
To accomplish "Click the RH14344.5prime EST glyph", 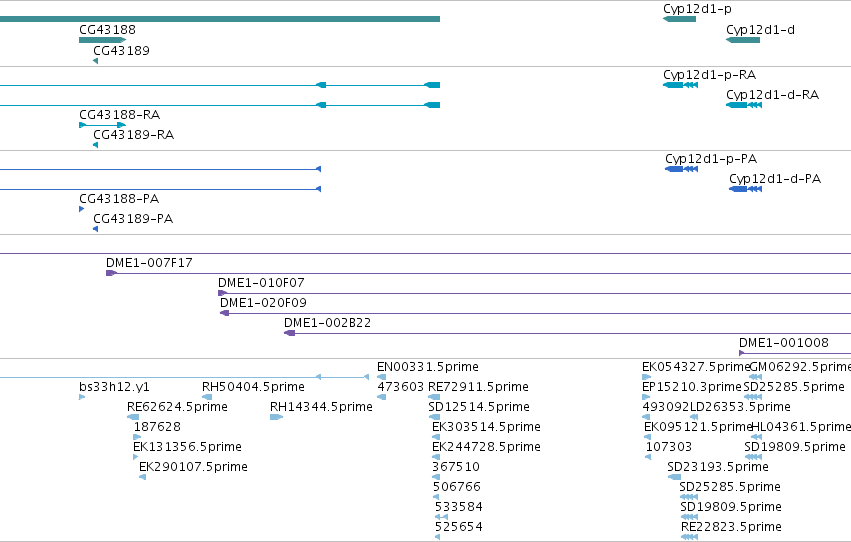I will click(277, 417).
